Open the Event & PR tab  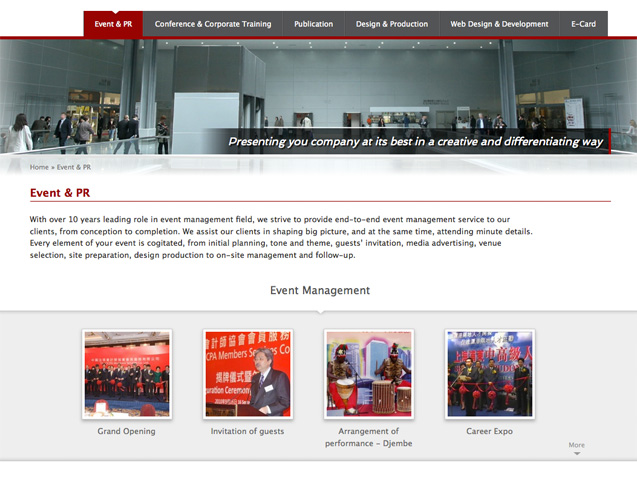[x=113, y=24]
